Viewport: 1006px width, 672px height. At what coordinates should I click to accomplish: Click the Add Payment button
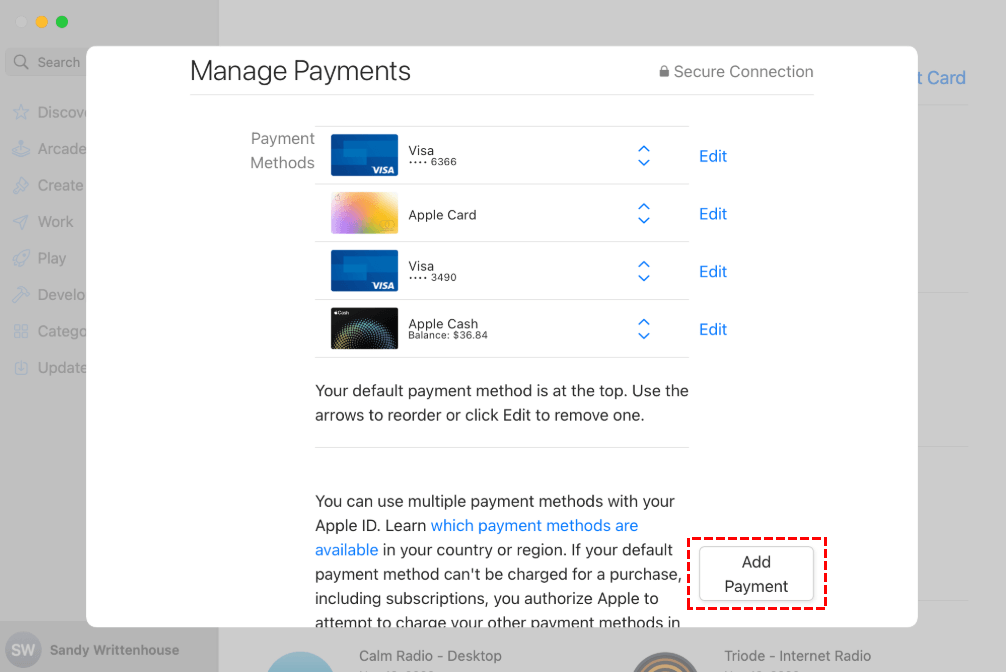coord(756,574)
